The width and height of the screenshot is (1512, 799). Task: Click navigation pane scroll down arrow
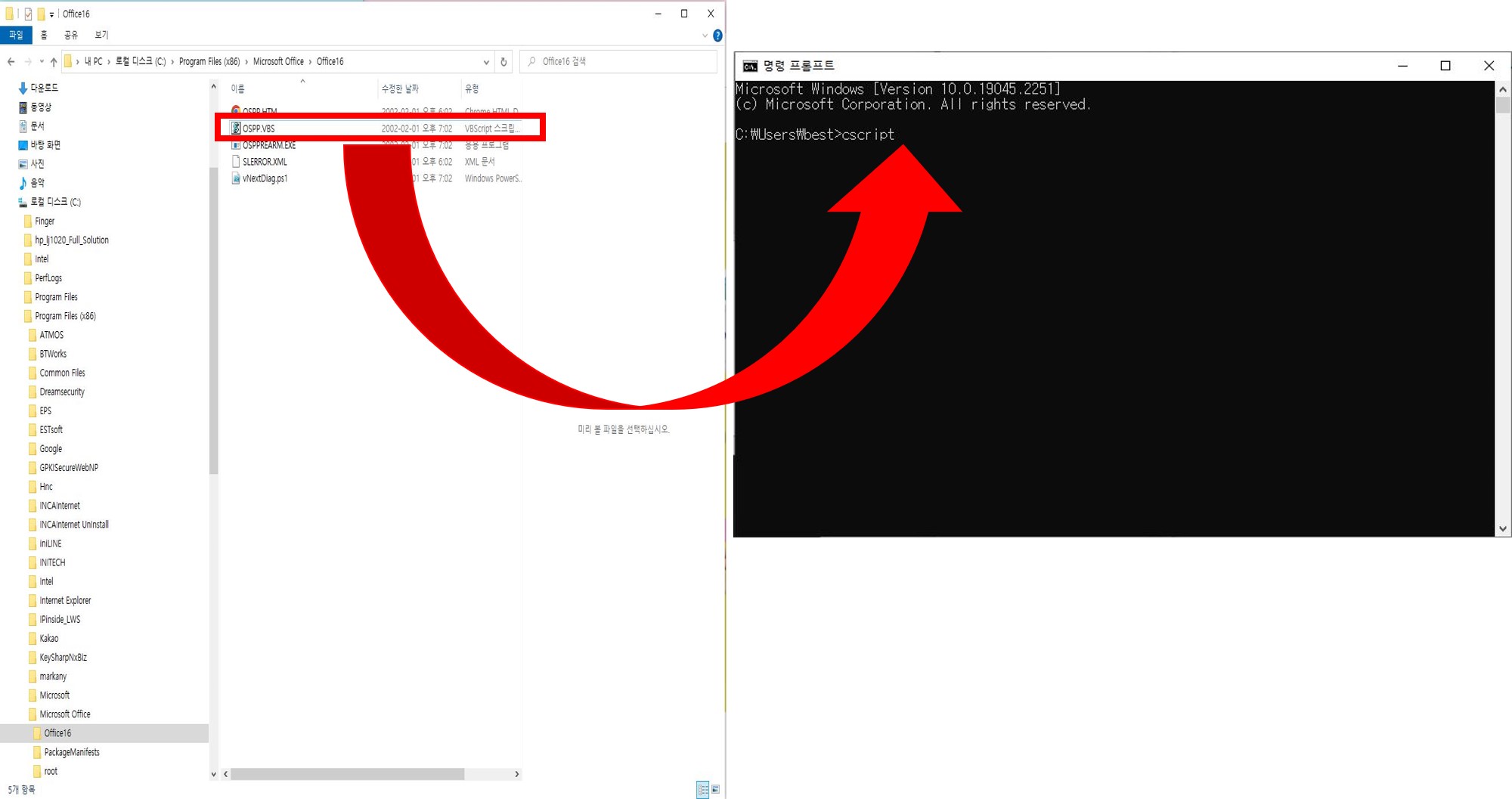213,774
